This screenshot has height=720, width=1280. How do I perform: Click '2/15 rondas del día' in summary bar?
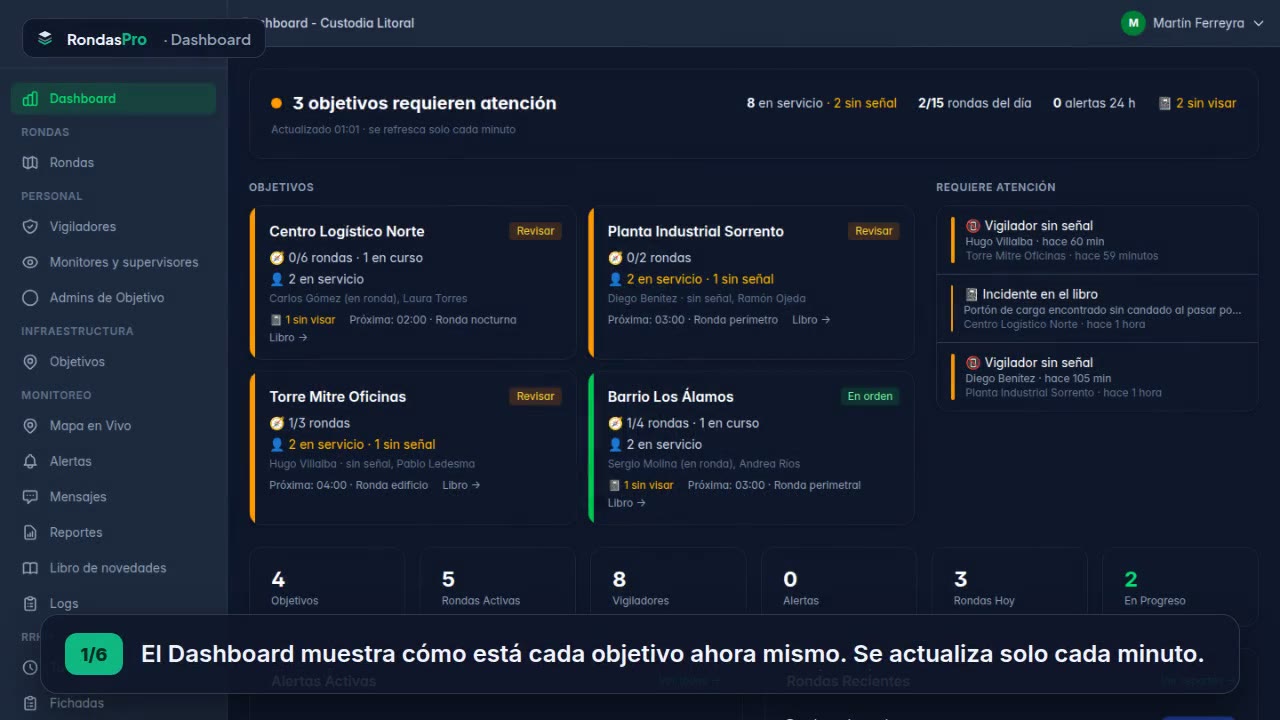975,103
